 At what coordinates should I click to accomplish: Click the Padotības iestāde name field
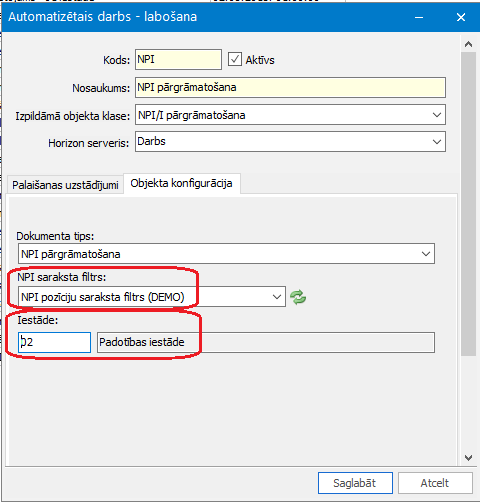click(x=266, y=342)
